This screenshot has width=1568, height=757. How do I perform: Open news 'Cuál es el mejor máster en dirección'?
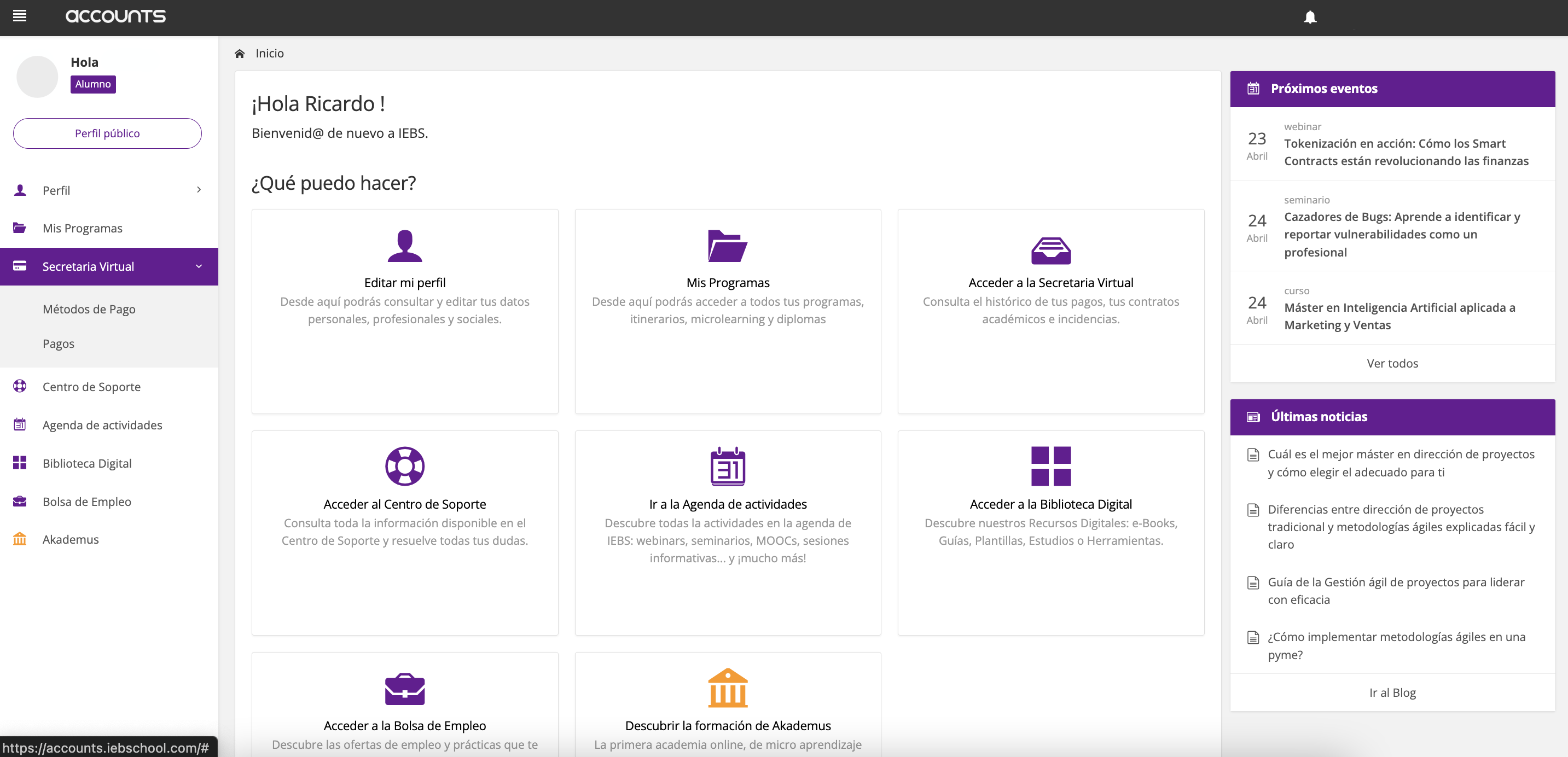(1401, 463)
